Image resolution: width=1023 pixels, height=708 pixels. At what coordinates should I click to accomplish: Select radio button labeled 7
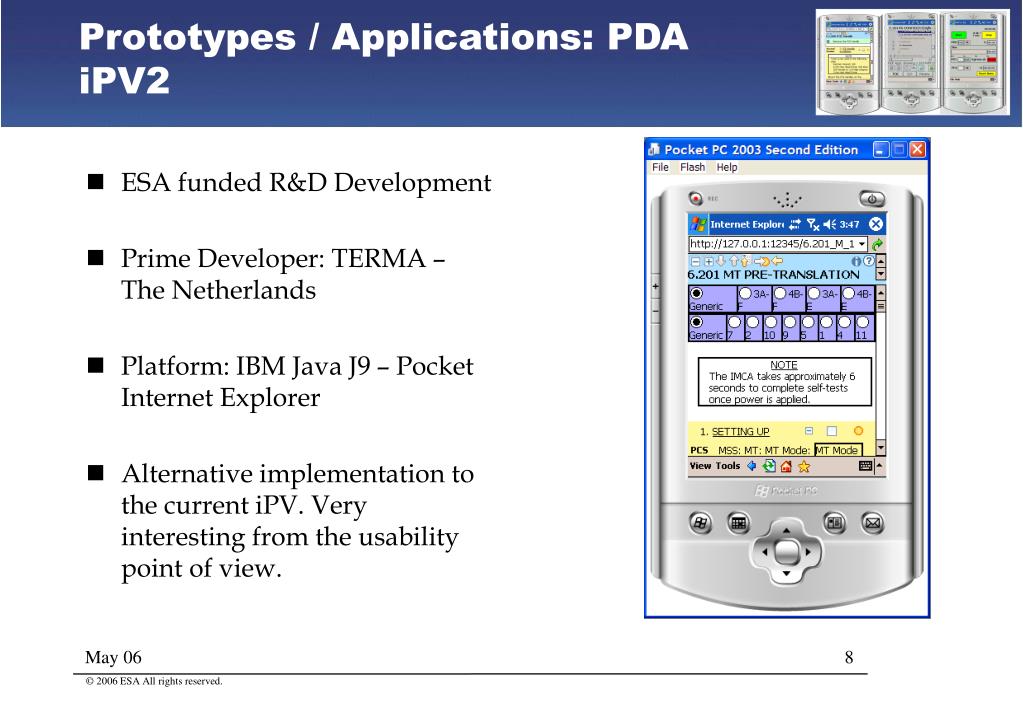pos(735,322)
